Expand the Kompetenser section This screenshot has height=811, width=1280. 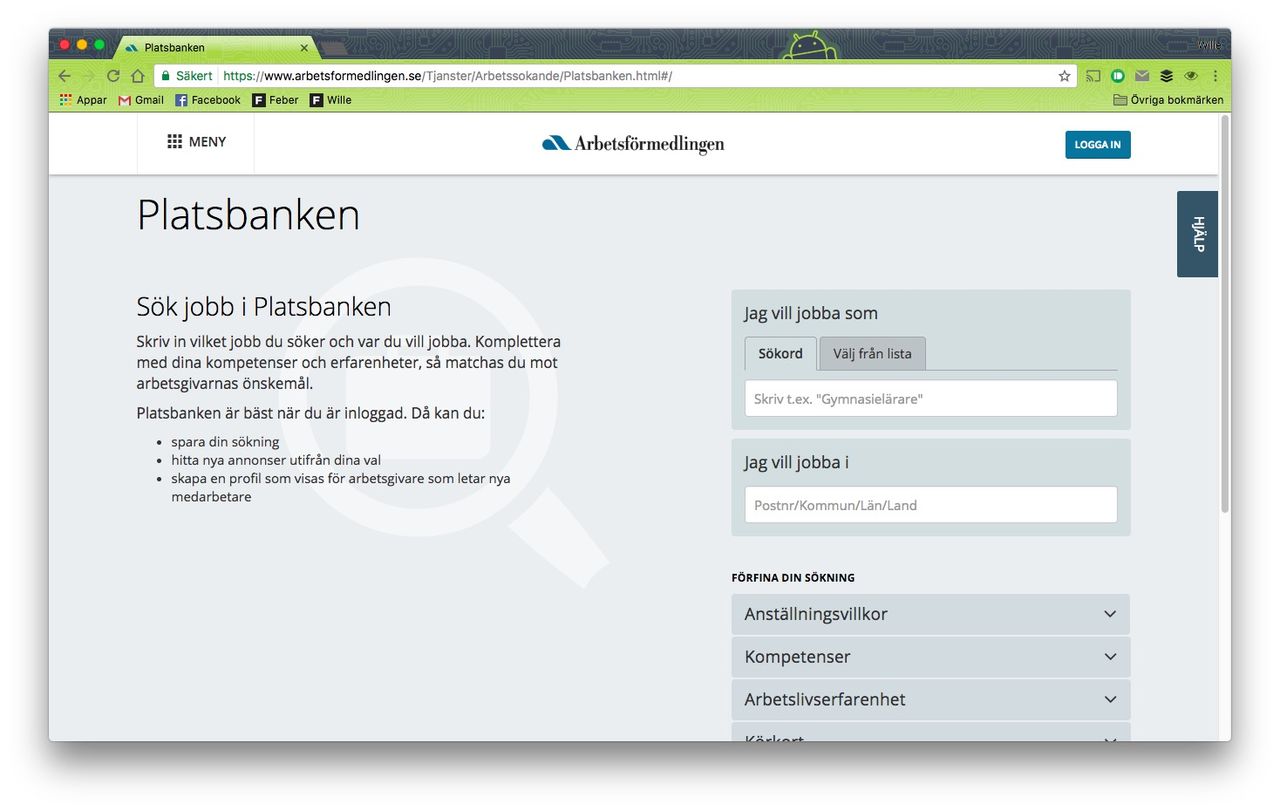click(931, 657)
